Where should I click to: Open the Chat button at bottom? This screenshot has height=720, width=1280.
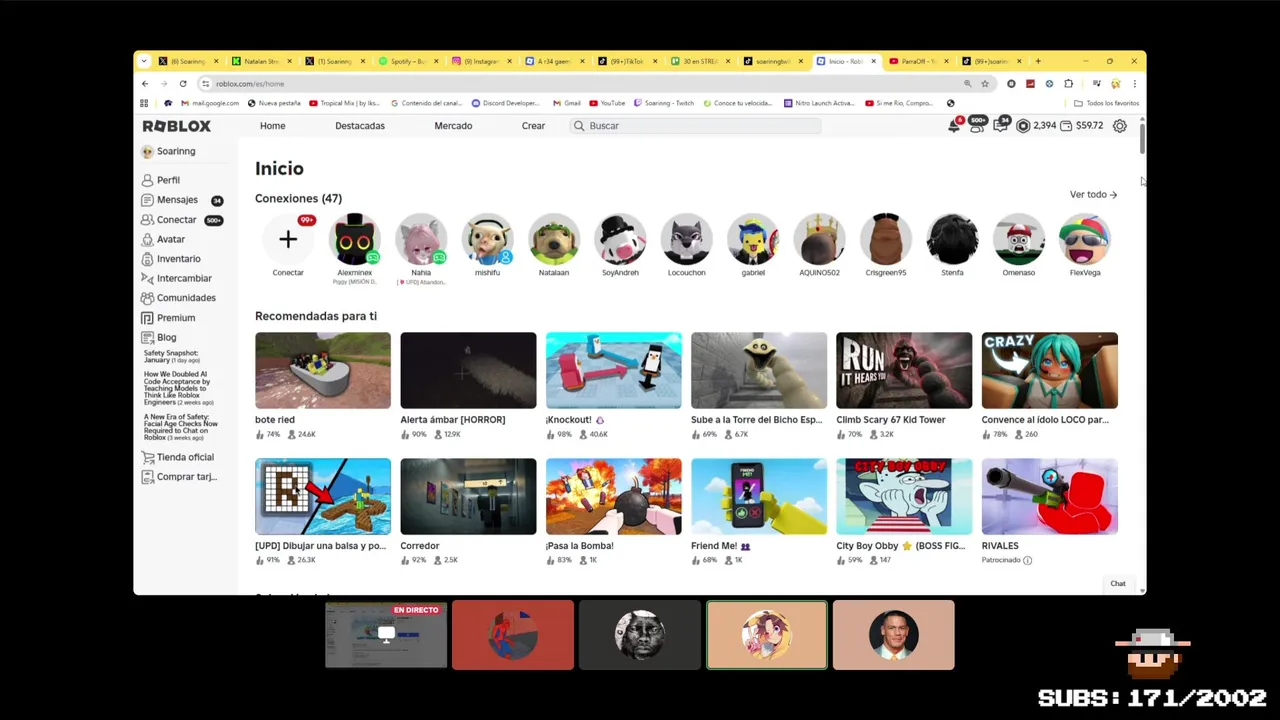click(1118, 584)
